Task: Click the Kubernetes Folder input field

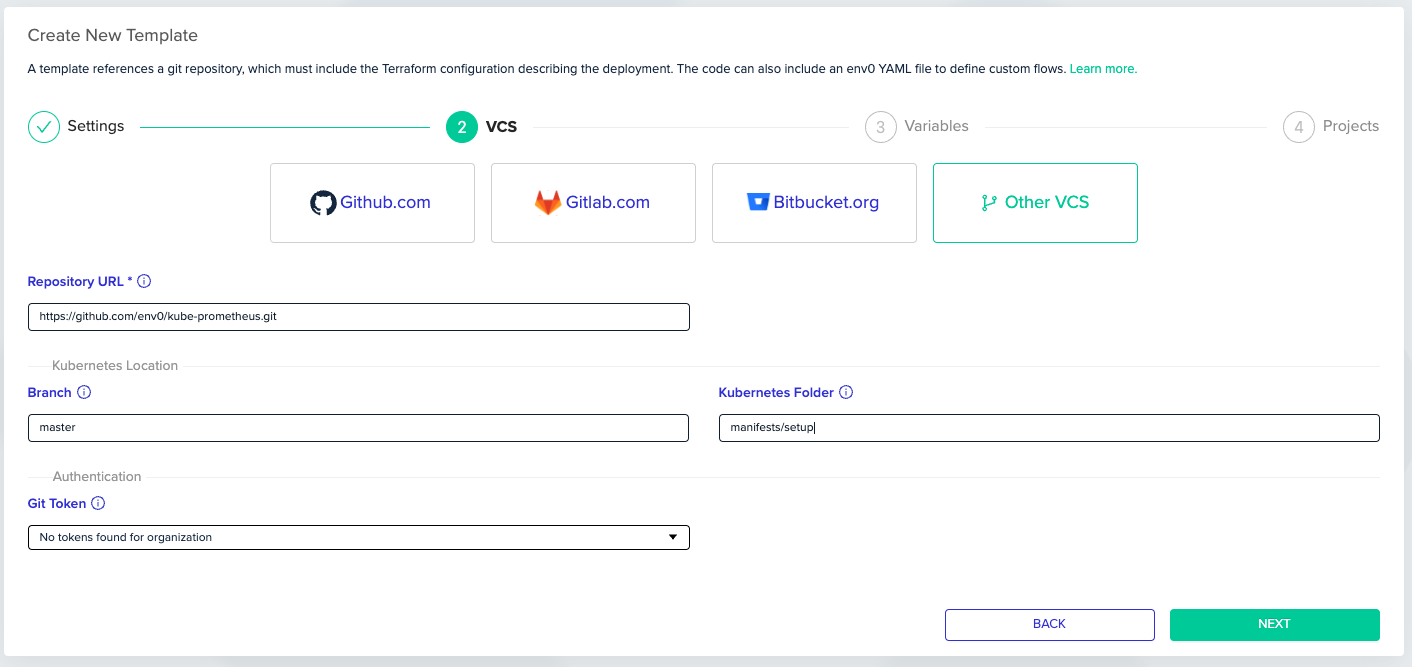Action: point(1049,427)
